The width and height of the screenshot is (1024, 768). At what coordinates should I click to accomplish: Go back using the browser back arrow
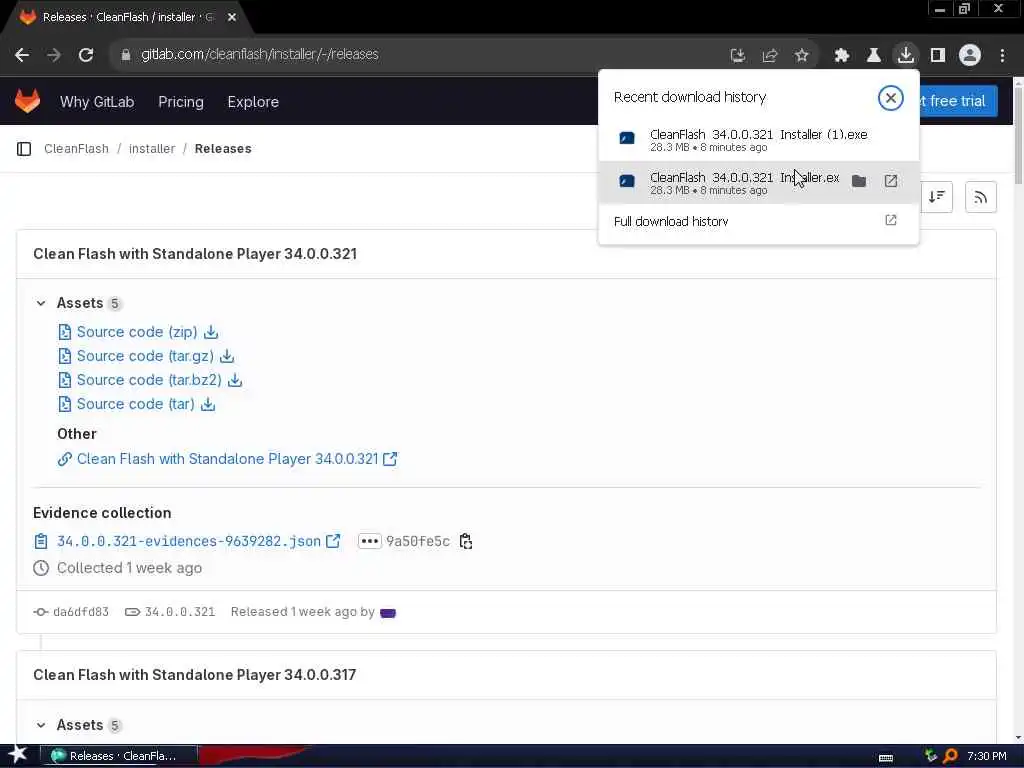[x=22, y=55]
